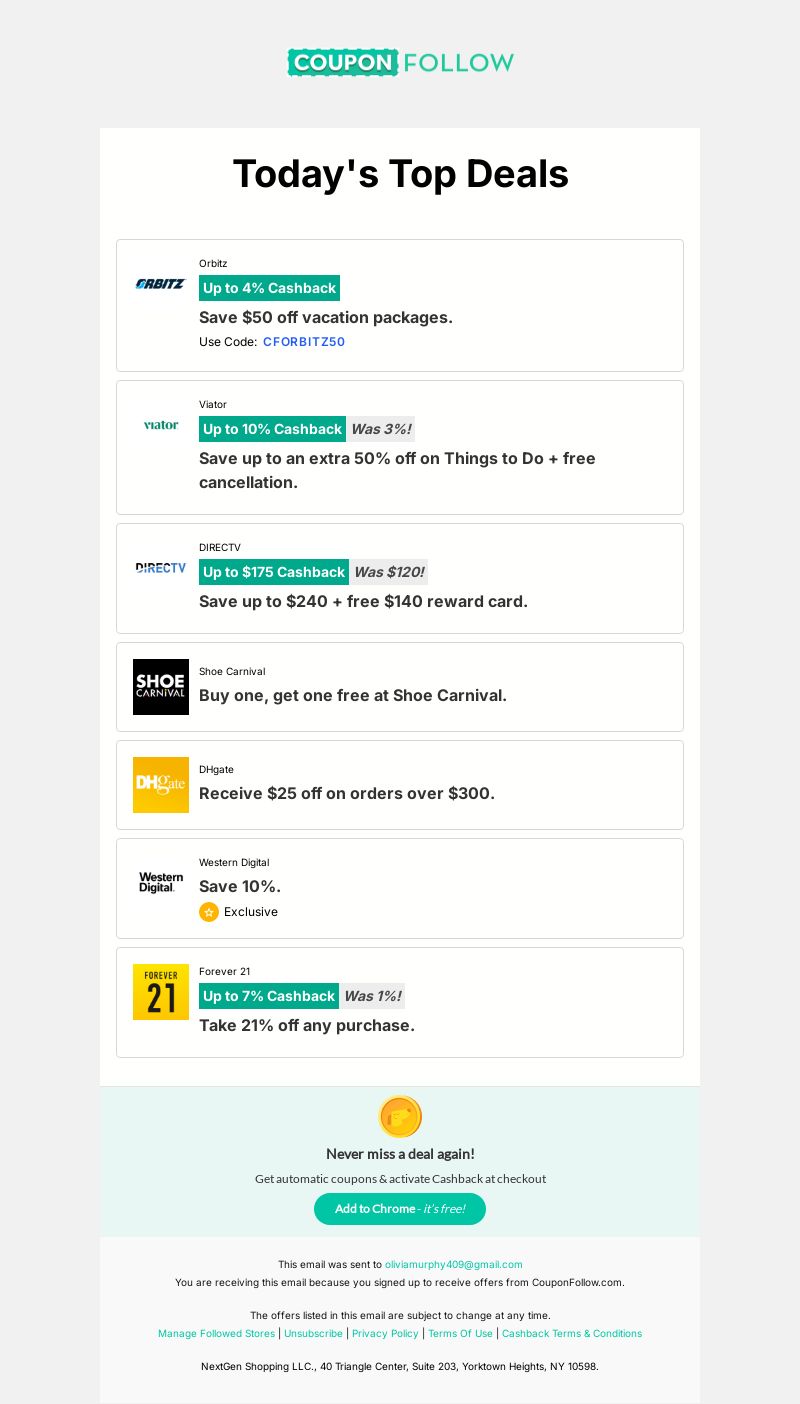Viewport: 800px width, 1404px height.
Task: Open the Shoe Carnival logo thumbnail
Action: [x=161, y=687]
